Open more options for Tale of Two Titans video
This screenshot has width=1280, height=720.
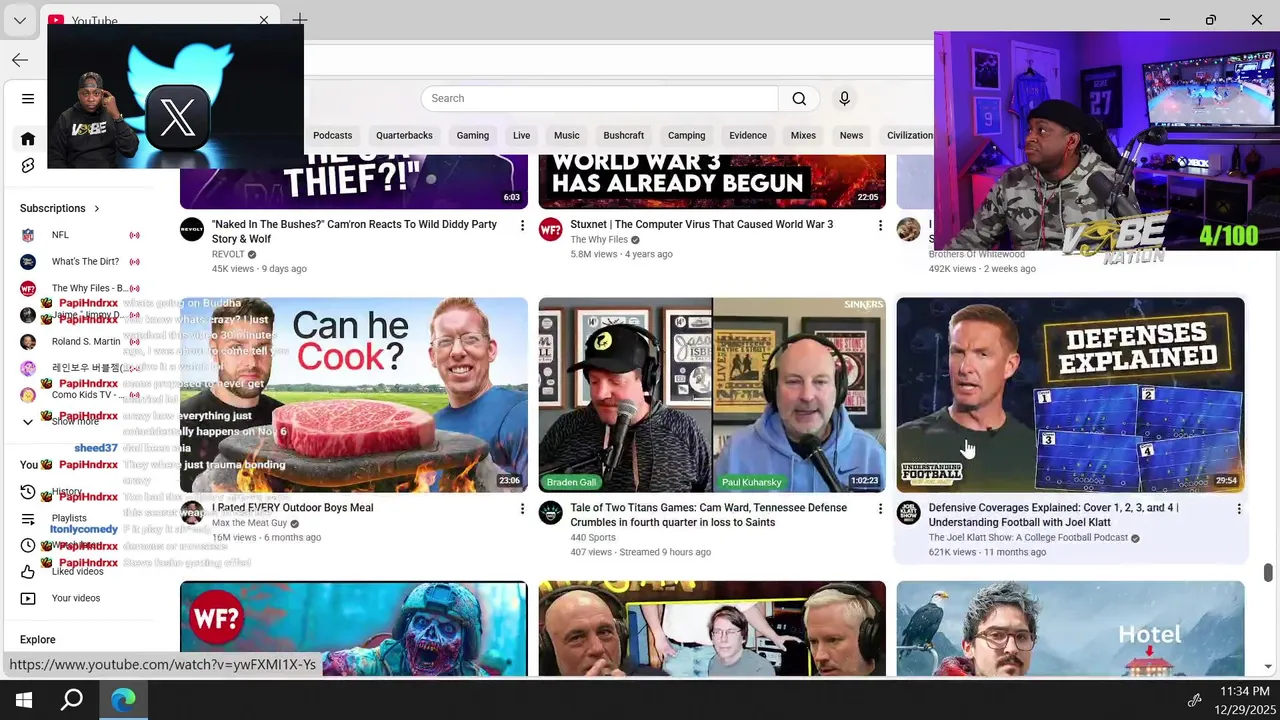[x=880, y=509]
